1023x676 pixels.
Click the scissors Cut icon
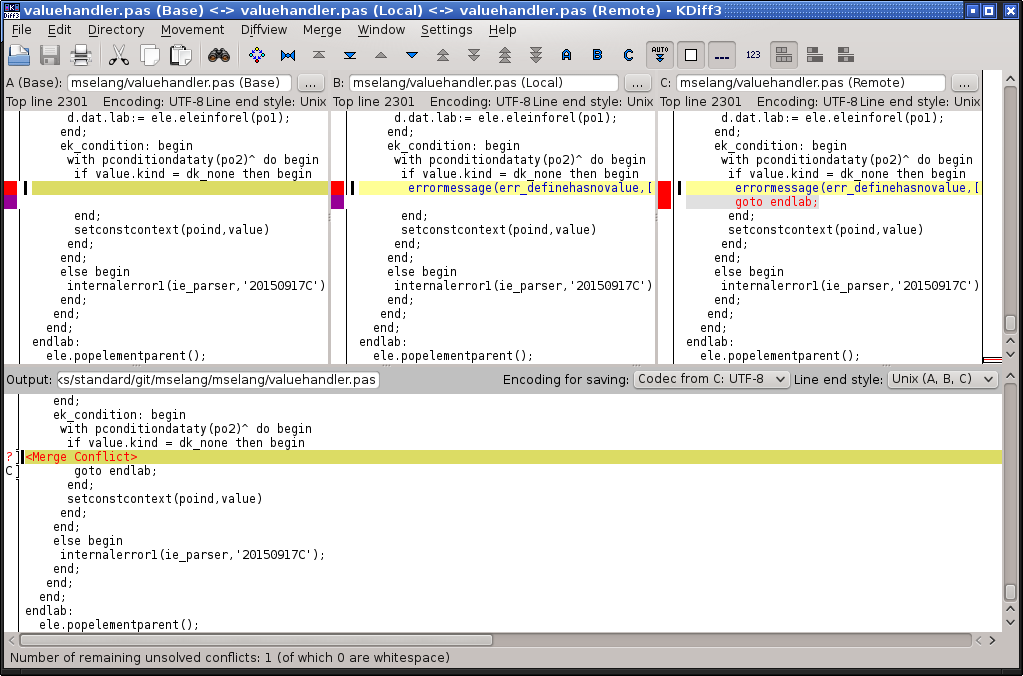(119, 55)
